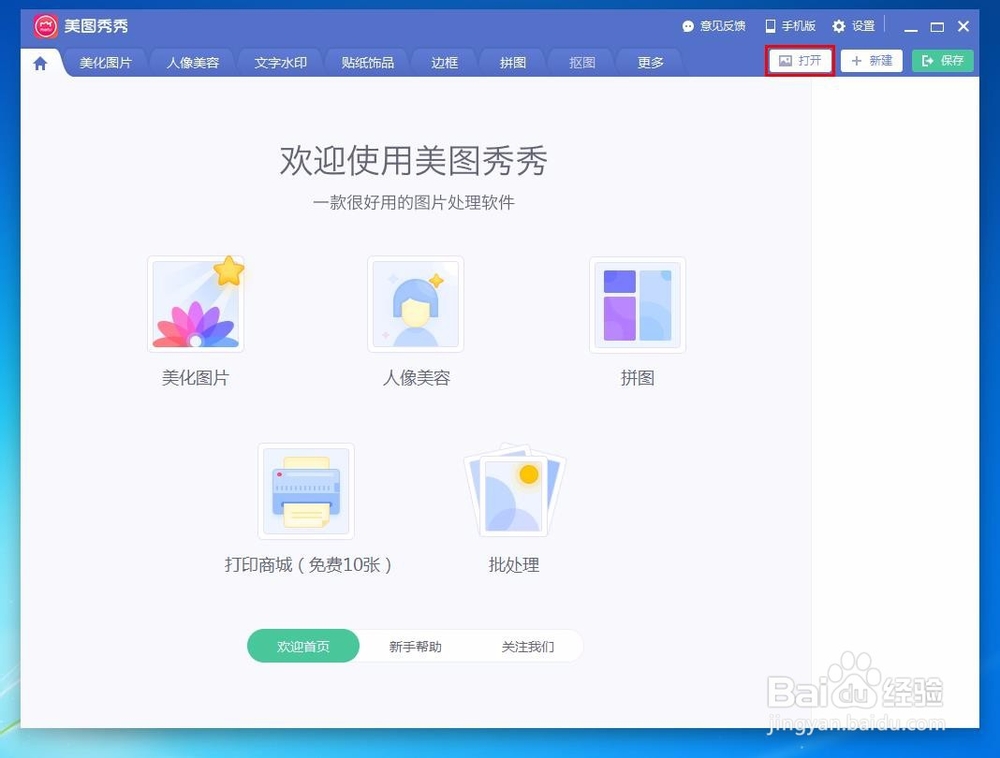This screenshot has height=758, width=1000.
Task: Switch to the 美化图片 tab
Action: click(105, 62)
